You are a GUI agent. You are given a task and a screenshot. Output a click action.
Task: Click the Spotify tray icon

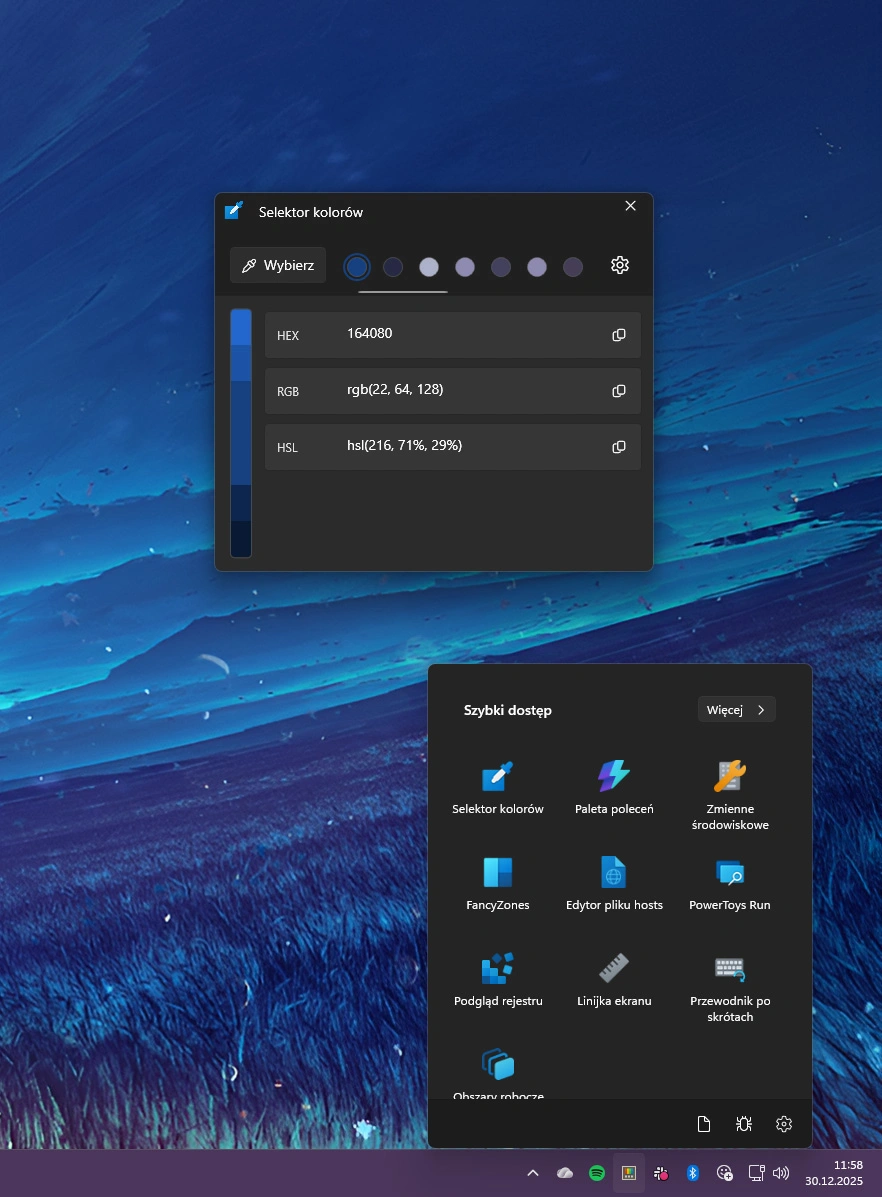click(x=597, y=1173)
